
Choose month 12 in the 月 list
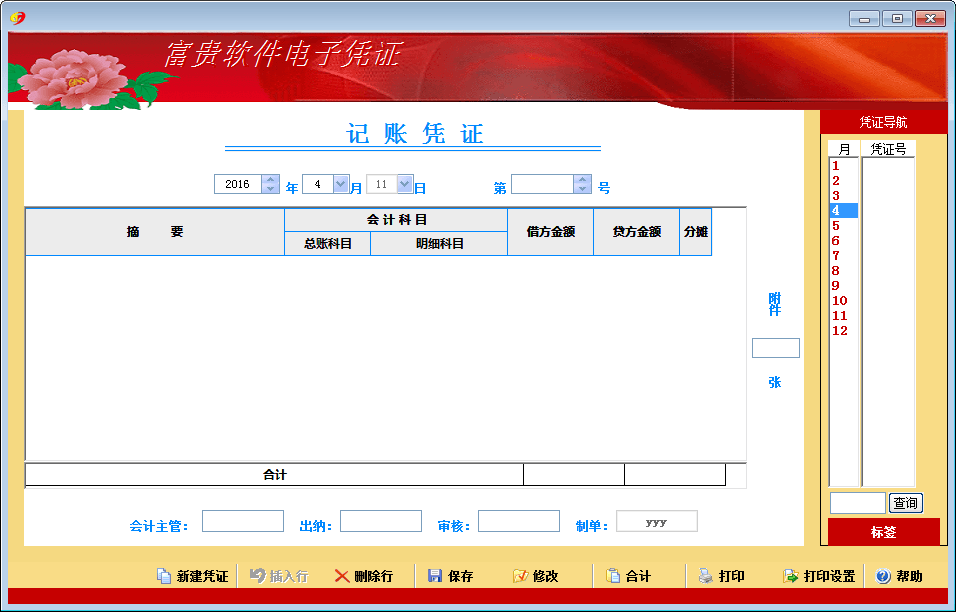click(840, 331)
